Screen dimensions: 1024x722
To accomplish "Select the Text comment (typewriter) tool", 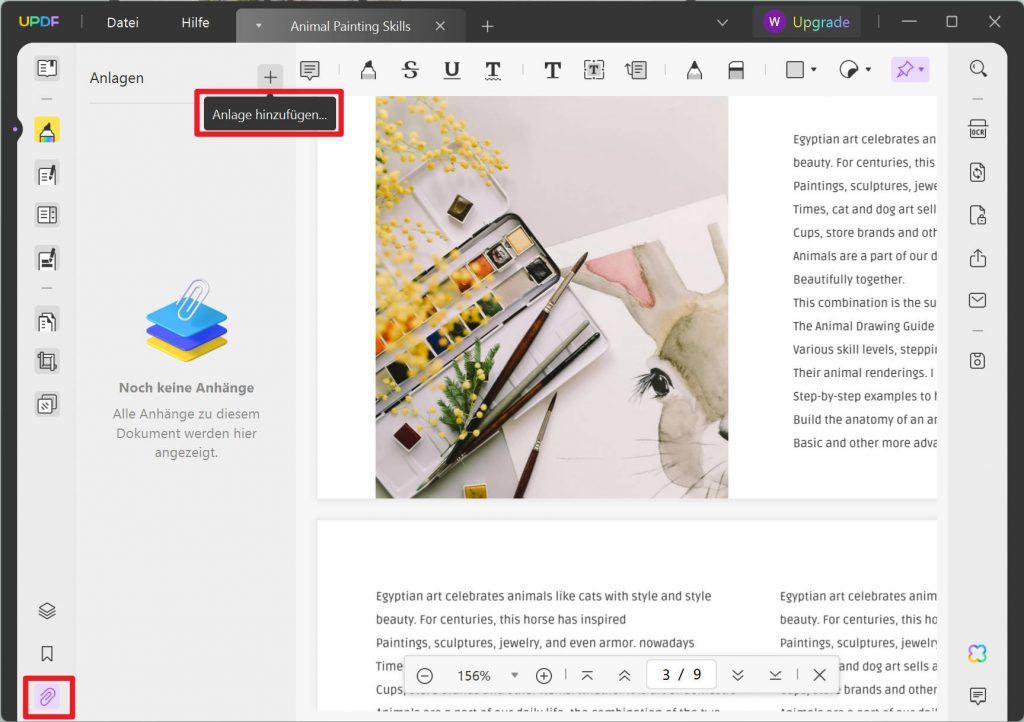I will 552,69.
